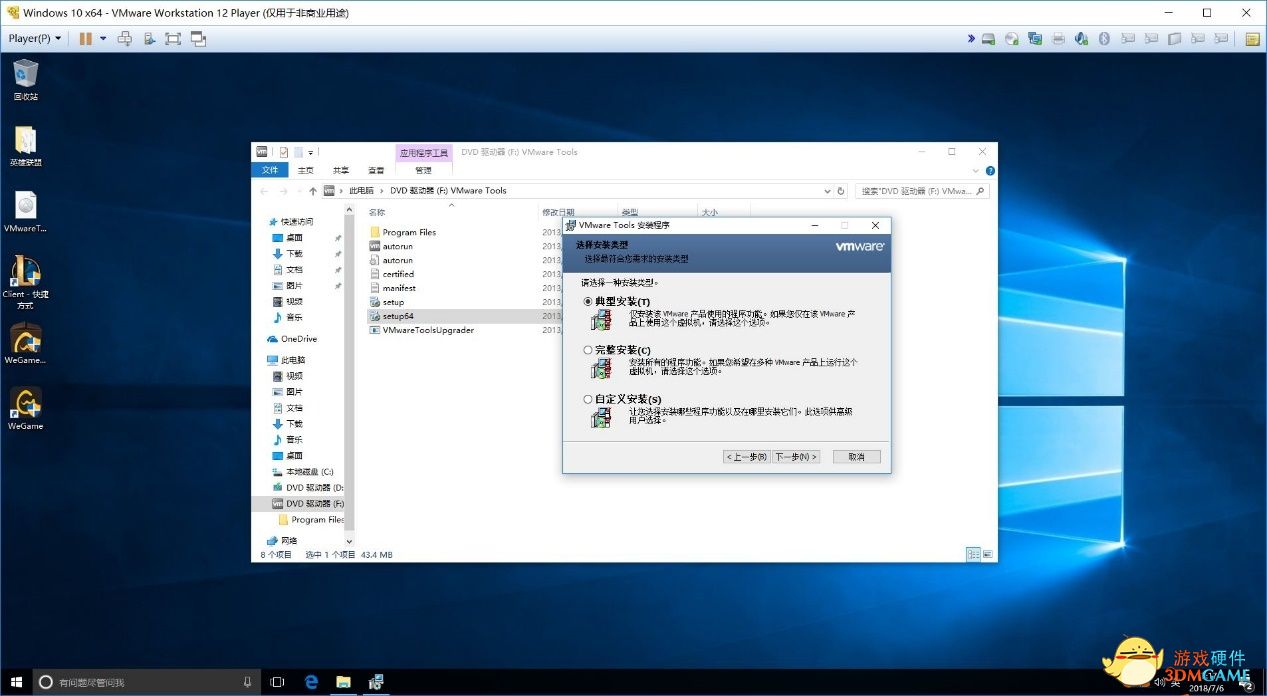Click the Explorer search box
This screenshot has width=1267, height=696.
pyautogui.click(x=921, y=191)
